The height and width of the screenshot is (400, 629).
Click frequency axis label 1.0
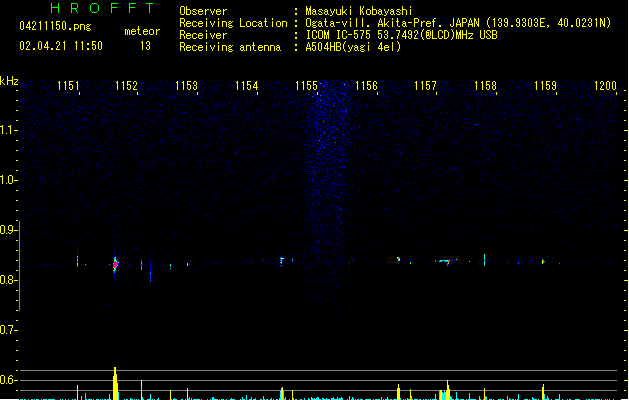coord(8,180)
